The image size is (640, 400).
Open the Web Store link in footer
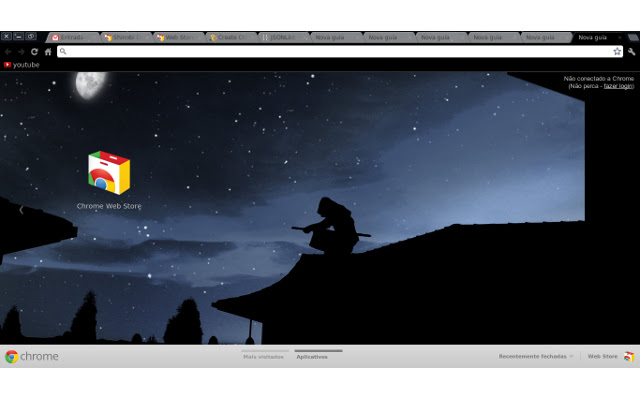602,356
